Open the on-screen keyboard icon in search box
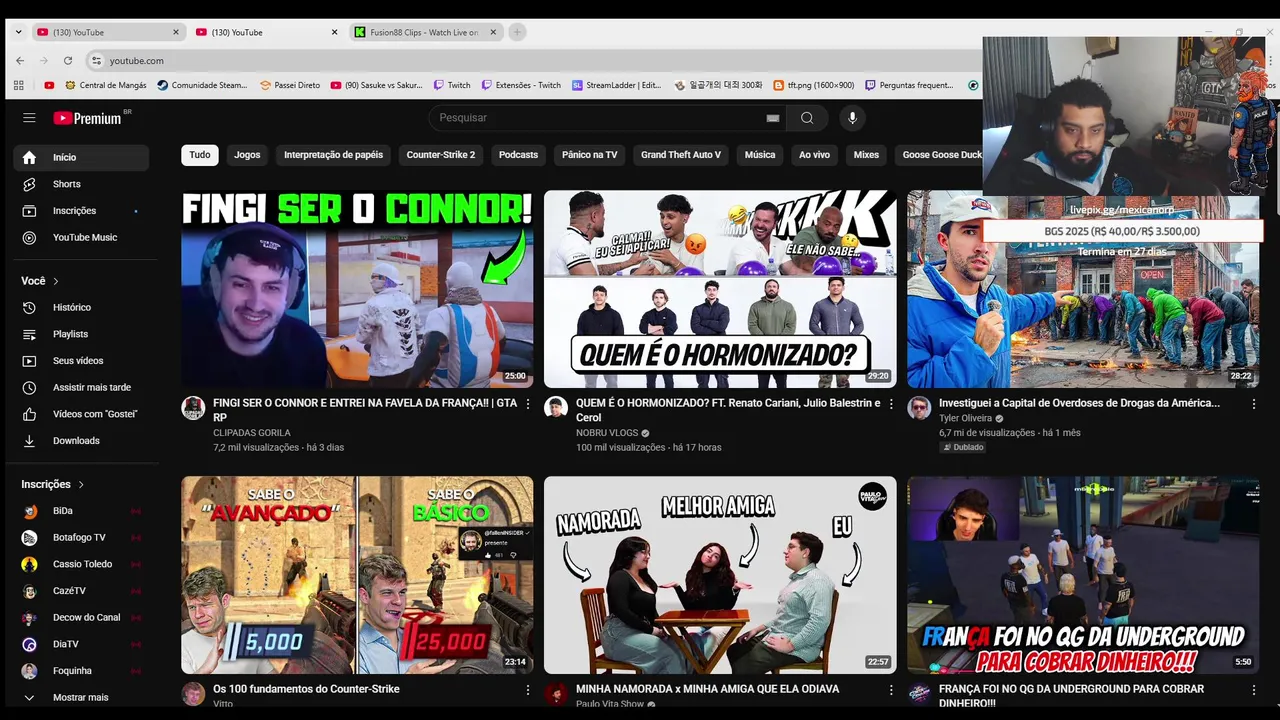Viewport: 1280px width, 720px height. click(773, 118)
